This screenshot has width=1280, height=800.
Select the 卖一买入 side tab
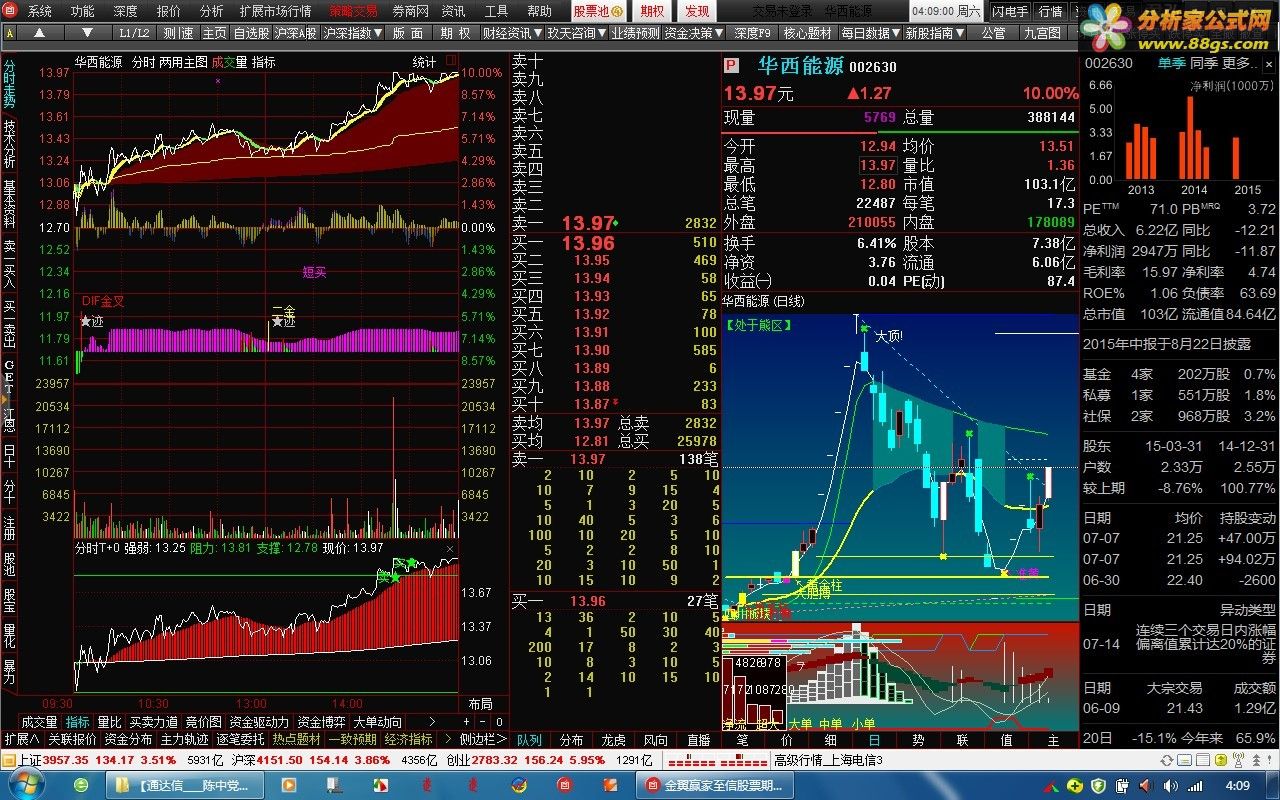click(10, 264)
